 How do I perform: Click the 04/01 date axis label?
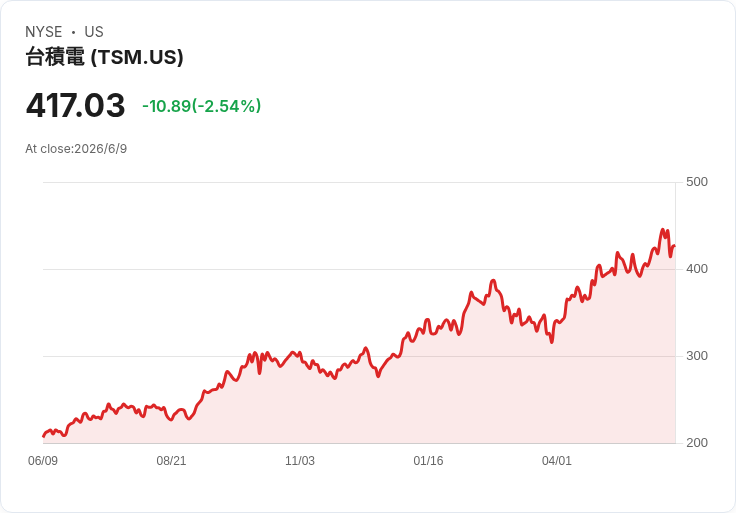click(557, 461)
